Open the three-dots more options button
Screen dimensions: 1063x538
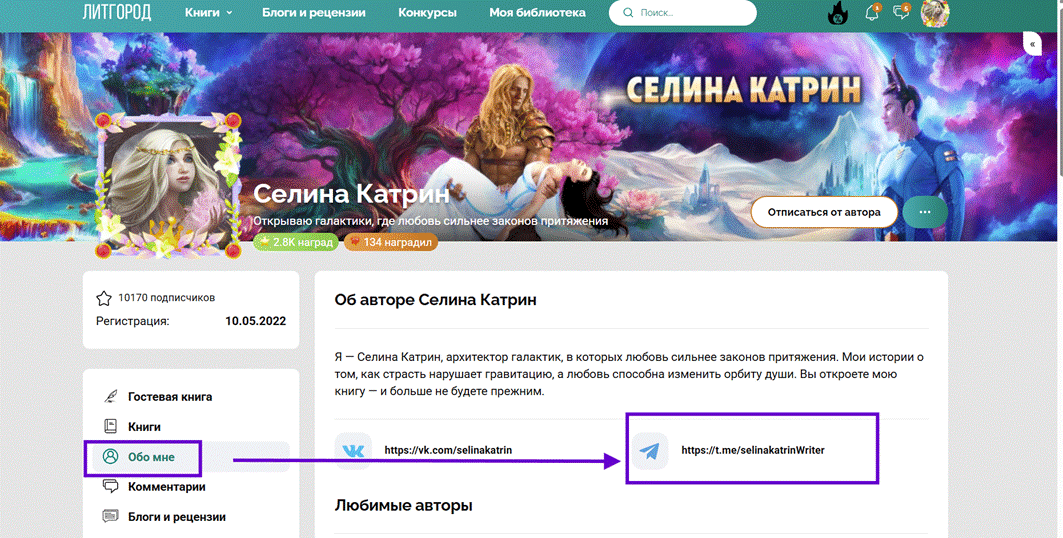point(924,212)
